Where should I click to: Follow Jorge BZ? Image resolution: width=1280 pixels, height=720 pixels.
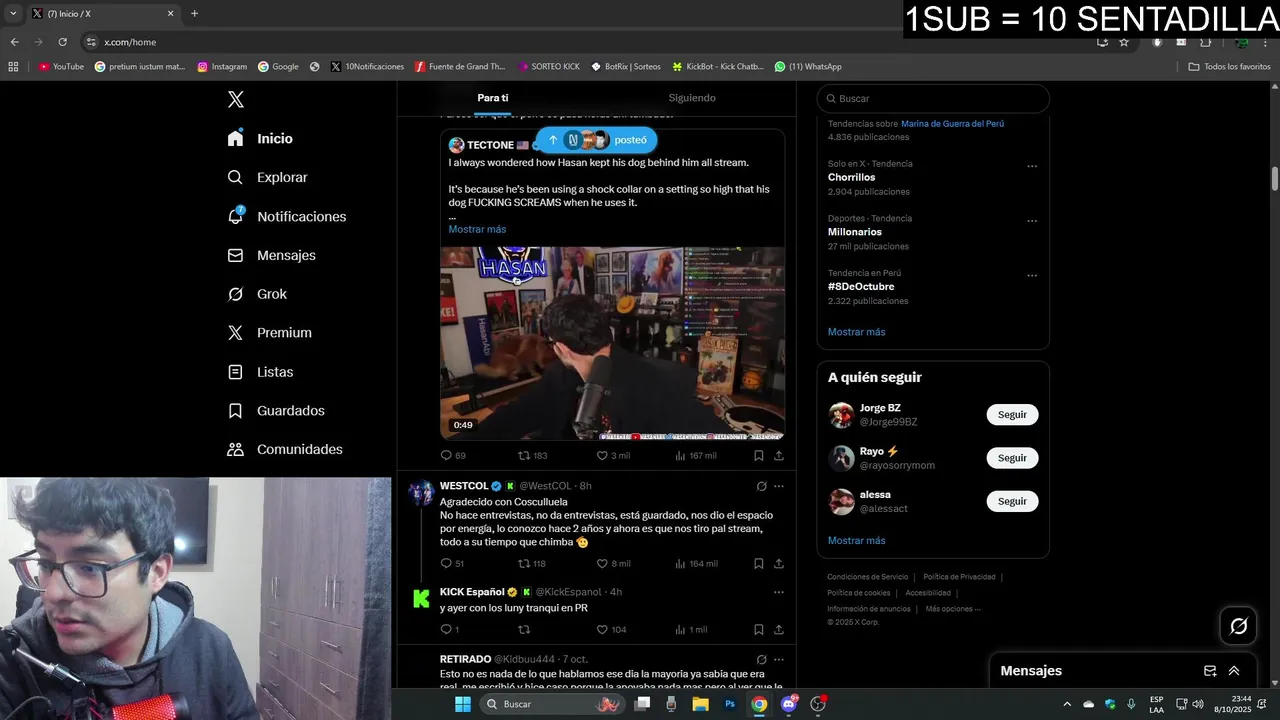(x=1012, y=414)
